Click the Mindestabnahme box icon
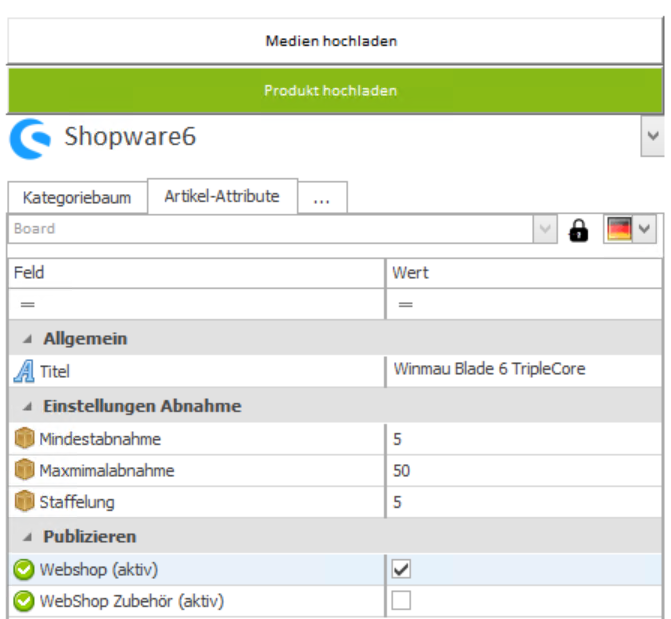This screenshot has width=671, height=619. tap(24, 438)
